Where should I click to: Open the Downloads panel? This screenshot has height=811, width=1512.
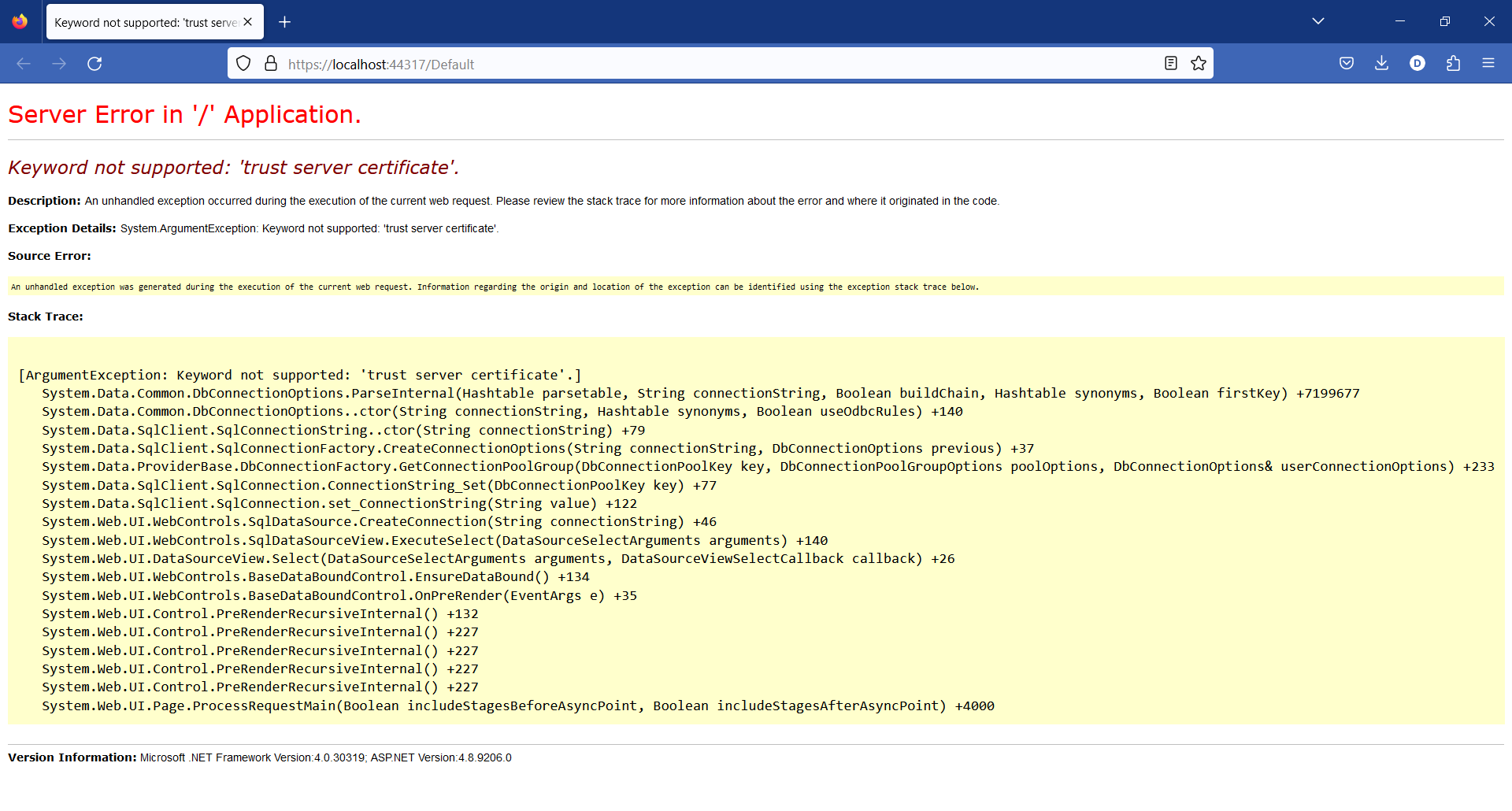point(1381,64)
